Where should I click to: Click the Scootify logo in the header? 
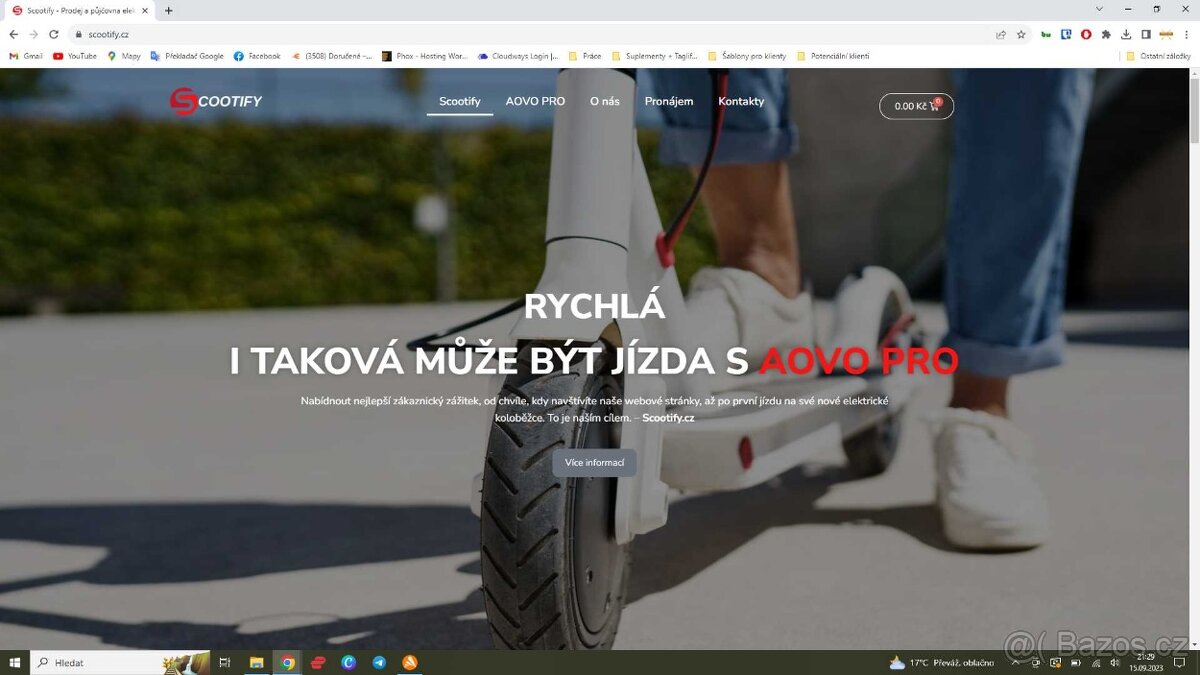point(215,101)
